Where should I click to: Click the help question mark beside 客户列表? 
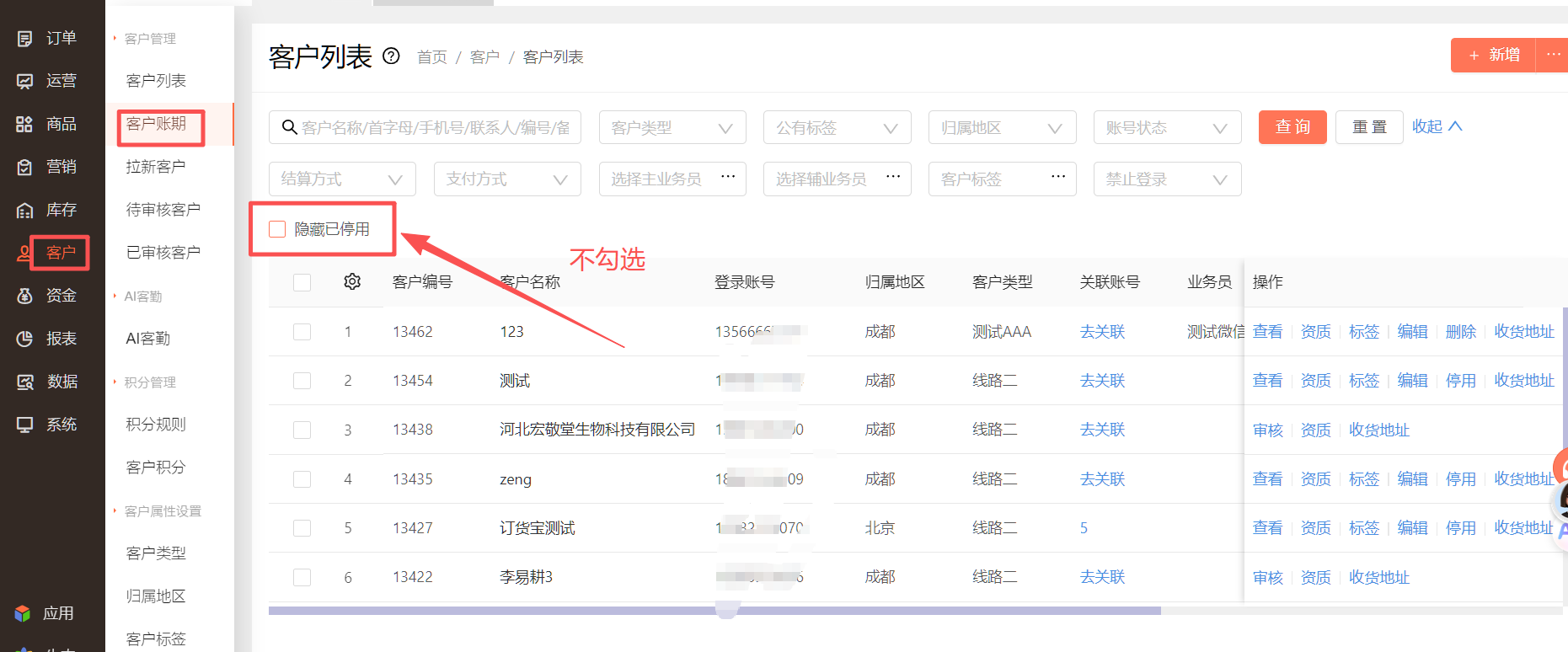pos(391,56)
